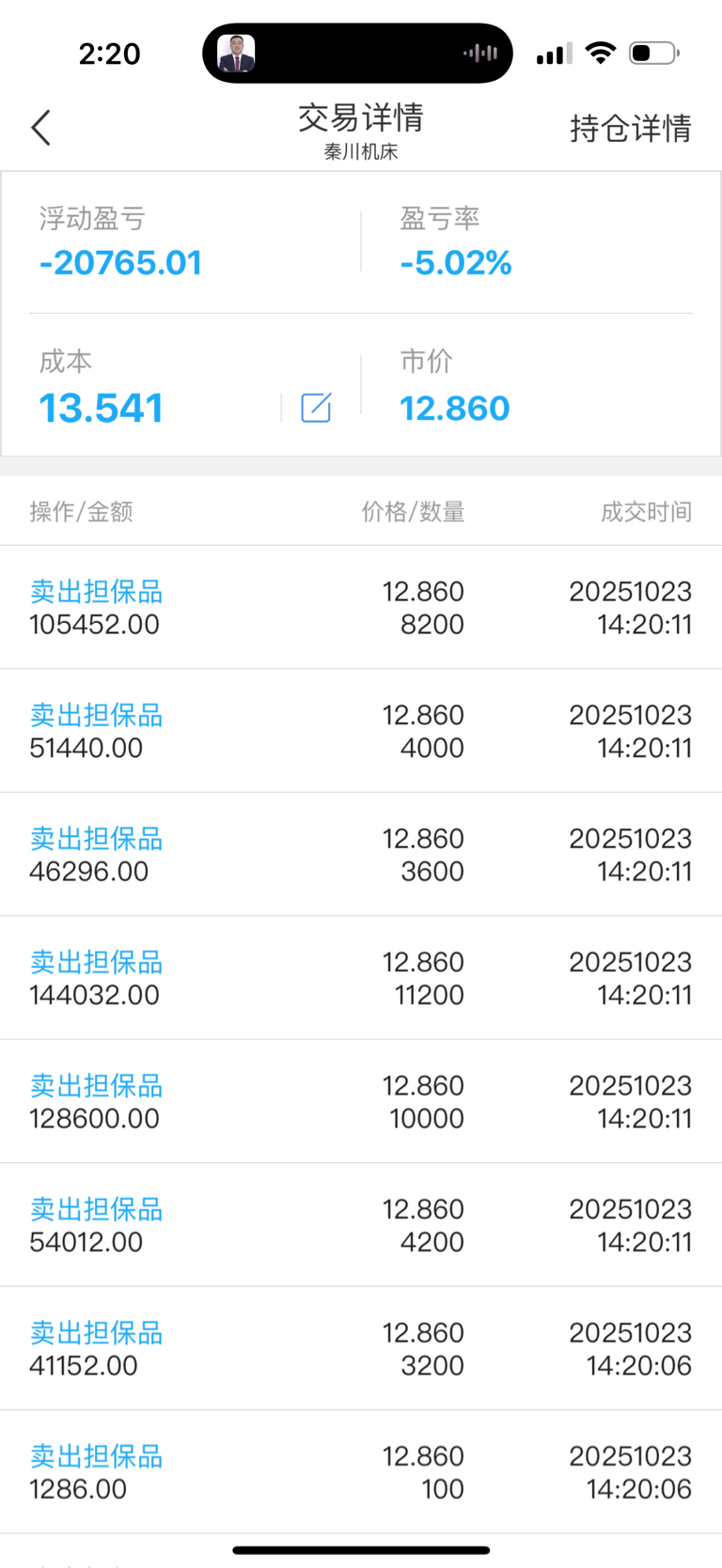722x1568 pixels.
Task: Select the 成交时间 column header
Action: pyautogui.click(x=647, y=512)
